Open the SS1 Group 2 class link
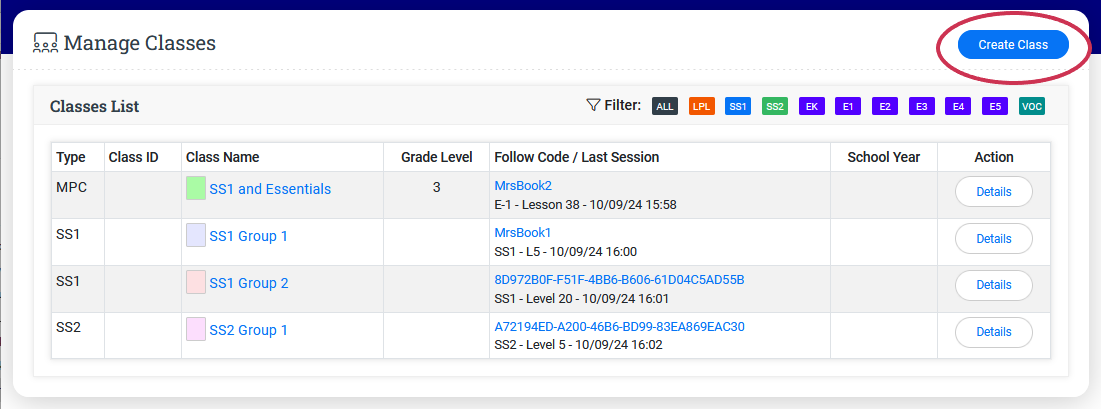 click(248, 283)
